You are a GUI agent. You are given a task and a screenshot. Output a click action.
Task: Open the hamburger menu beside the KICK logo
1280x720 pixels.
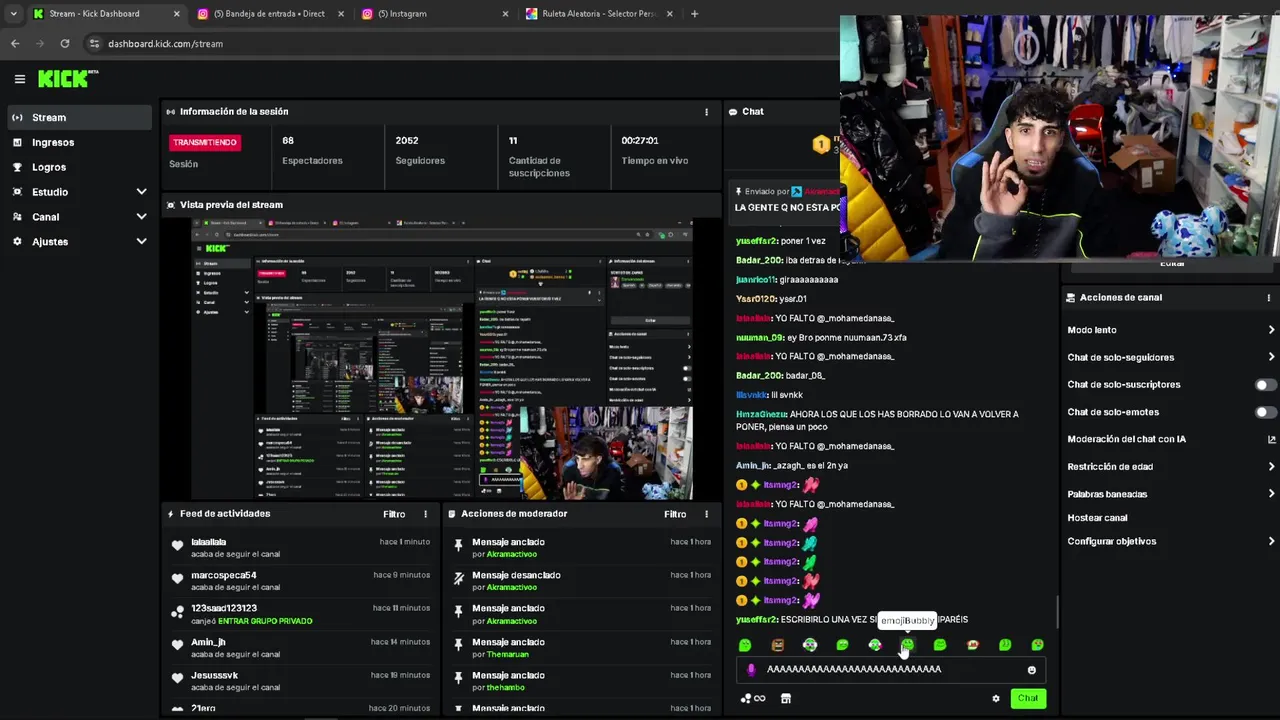click(x=19, y=79)
